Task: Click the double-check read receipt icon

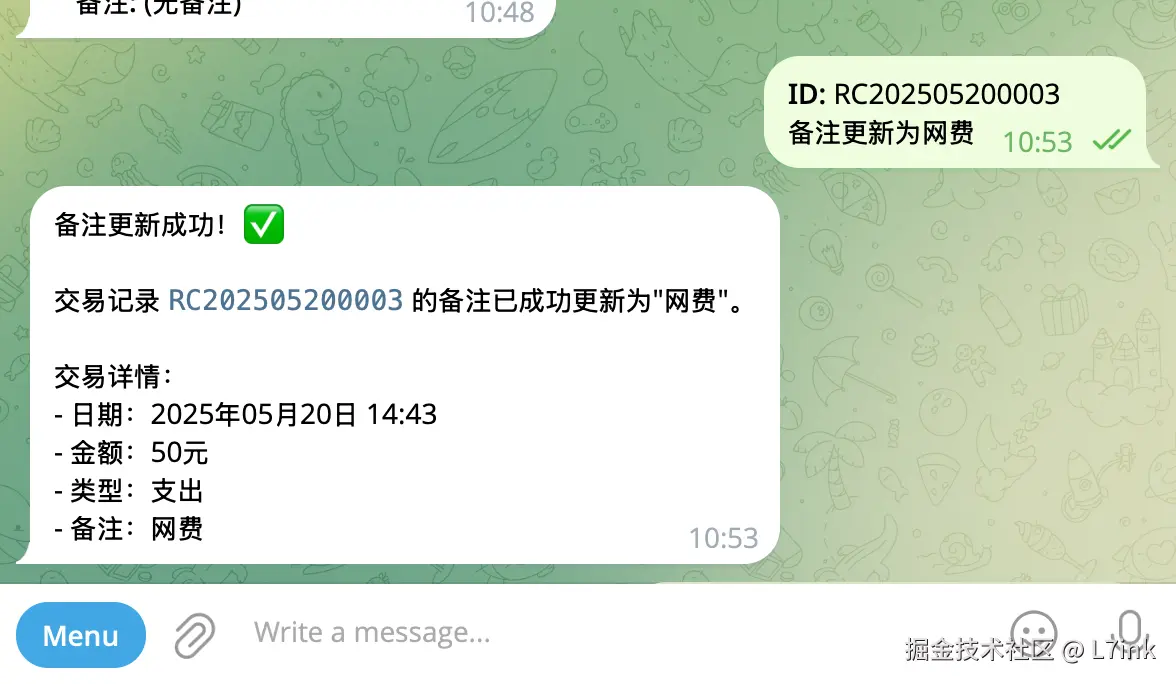Action: click(x=1112, y=140)
